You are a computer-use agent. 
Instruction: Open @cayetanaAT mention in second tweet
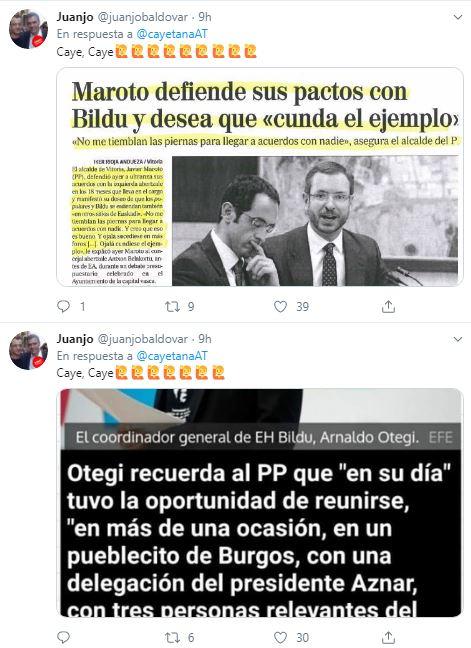pyautogui.click(x=171, y=356)
